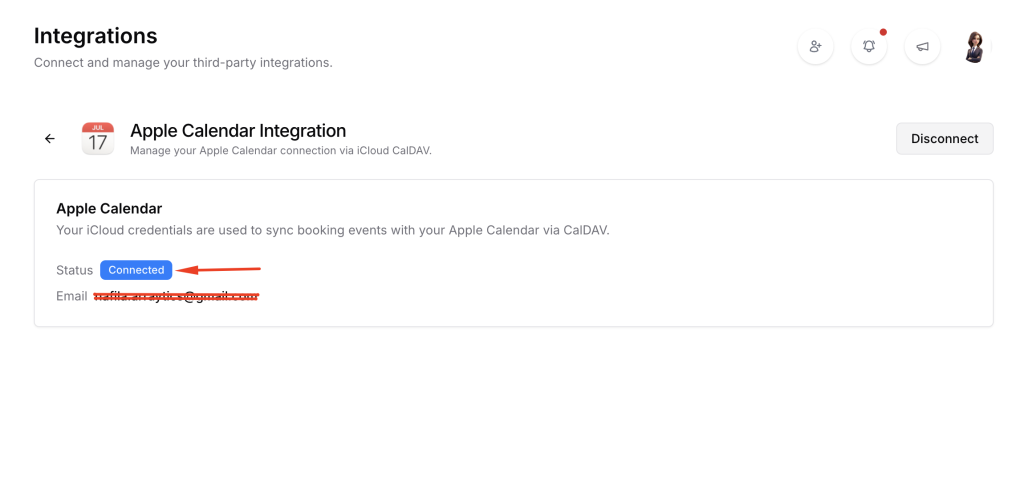This screenshot has height=484, width=1024.
Task: Click the red notification dot on bell
Action: pyautogui.click(x=883, y=32)
